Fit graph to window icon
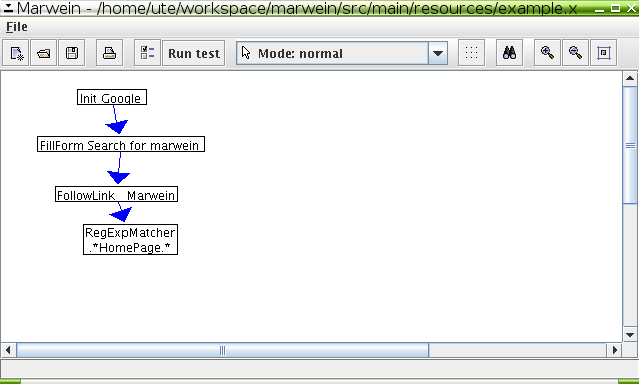639x384 pixels. point(604,53)
